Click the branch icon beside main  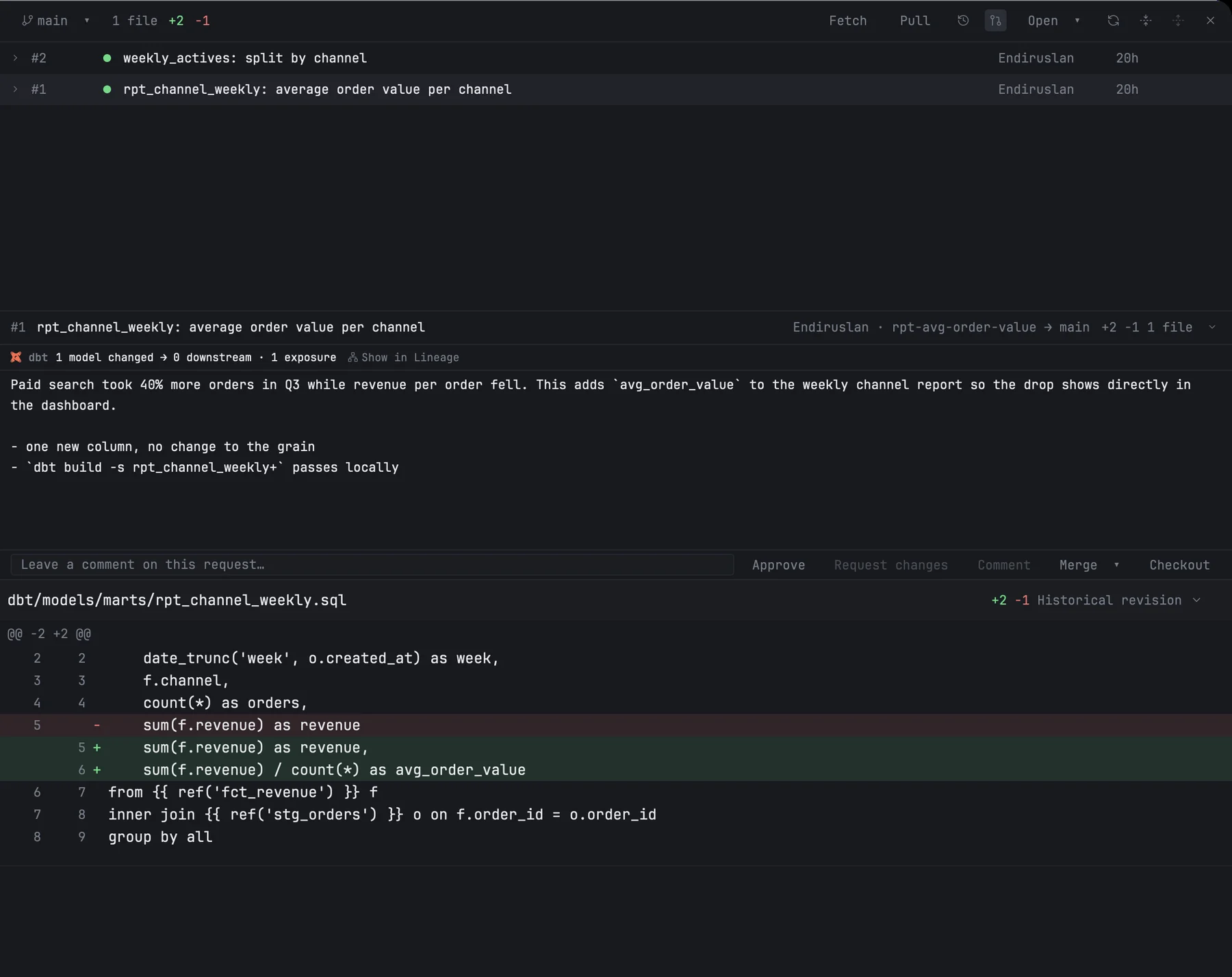[27, 21]
